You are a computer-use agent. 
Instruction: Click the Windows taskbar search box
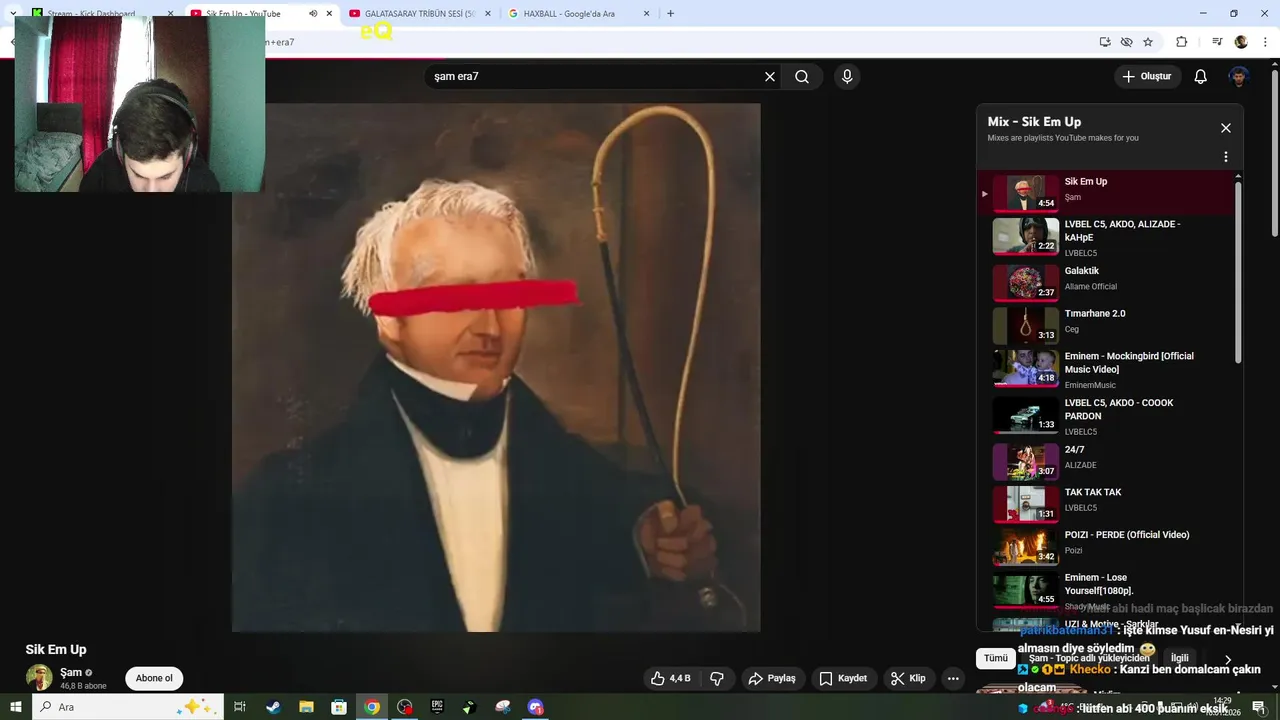coord(130,707)
